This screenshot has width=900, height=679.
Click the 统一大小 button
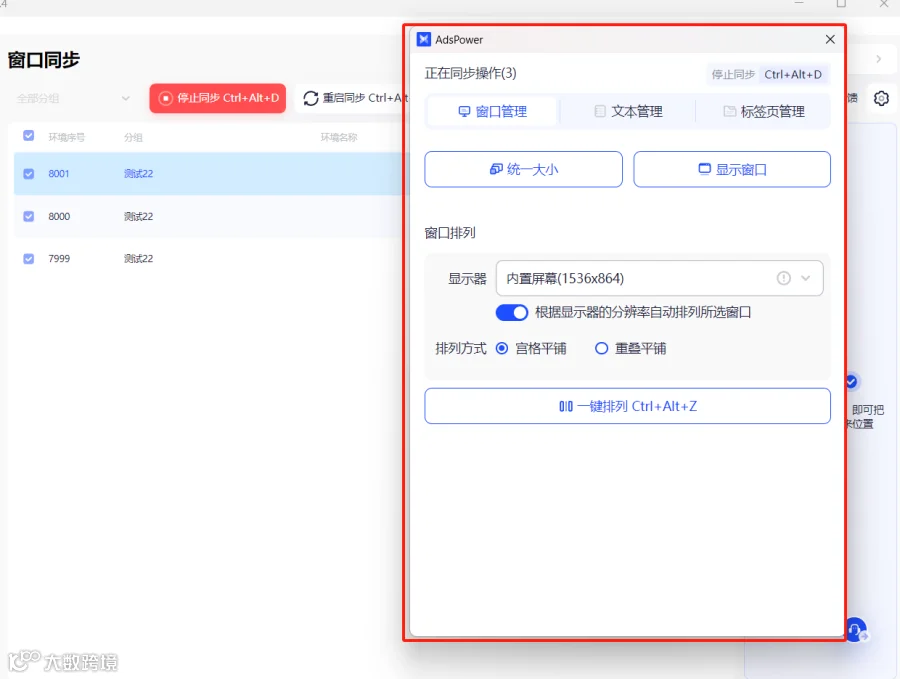coord(523,169)
